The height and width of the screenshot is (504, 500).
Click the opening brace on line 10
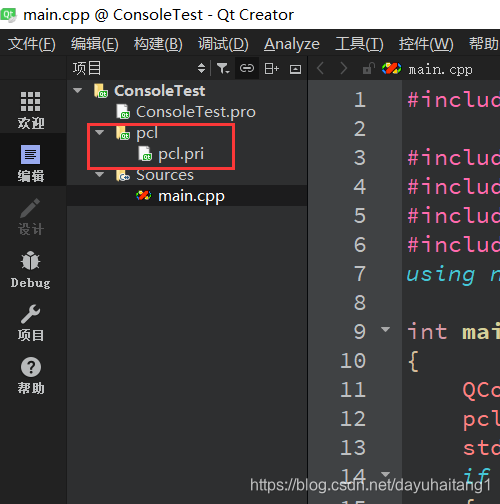[x=413, y=361]
